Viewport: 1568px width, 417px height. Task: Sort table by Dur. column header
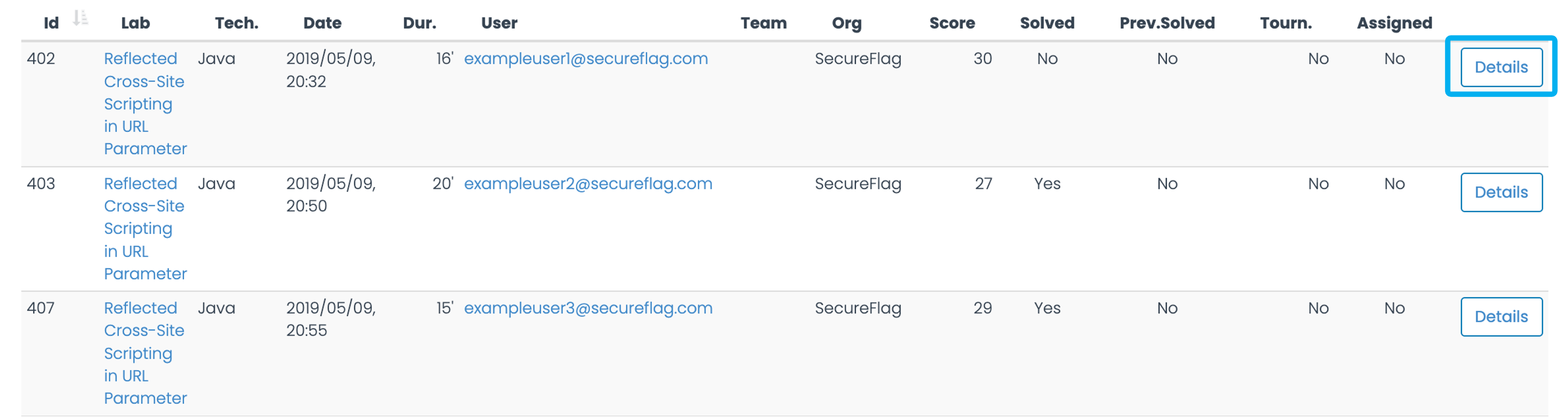click(419, 23)
